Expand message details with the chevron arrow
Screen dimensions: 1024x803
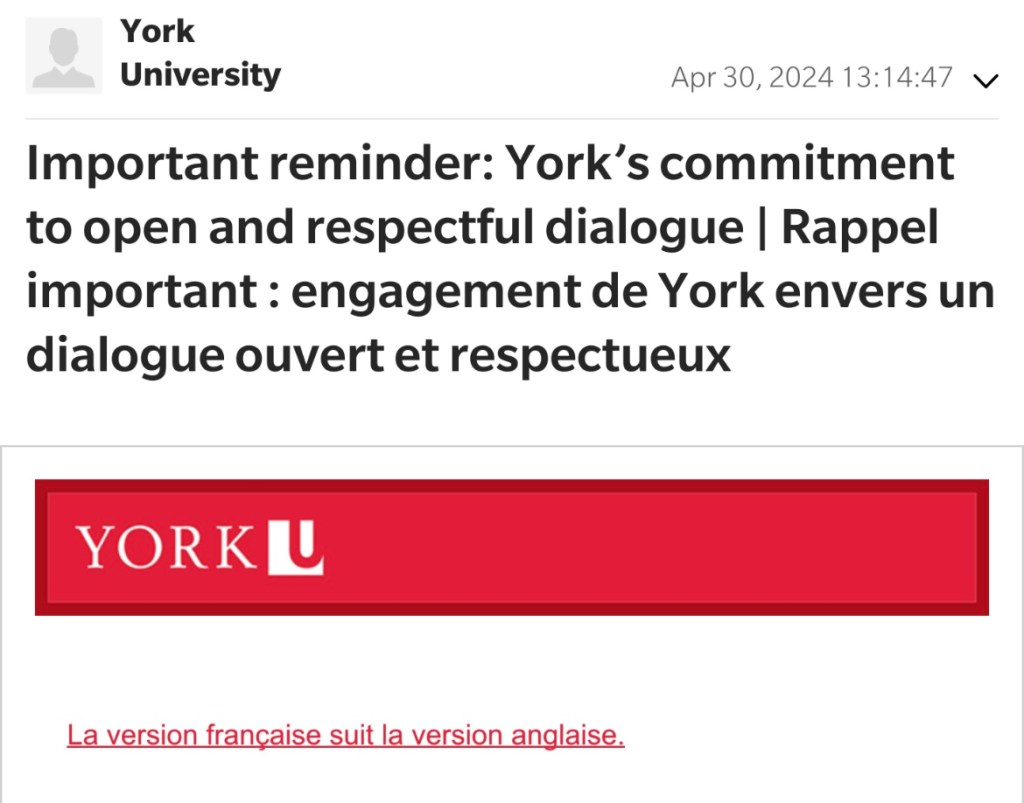pos(985,81)
